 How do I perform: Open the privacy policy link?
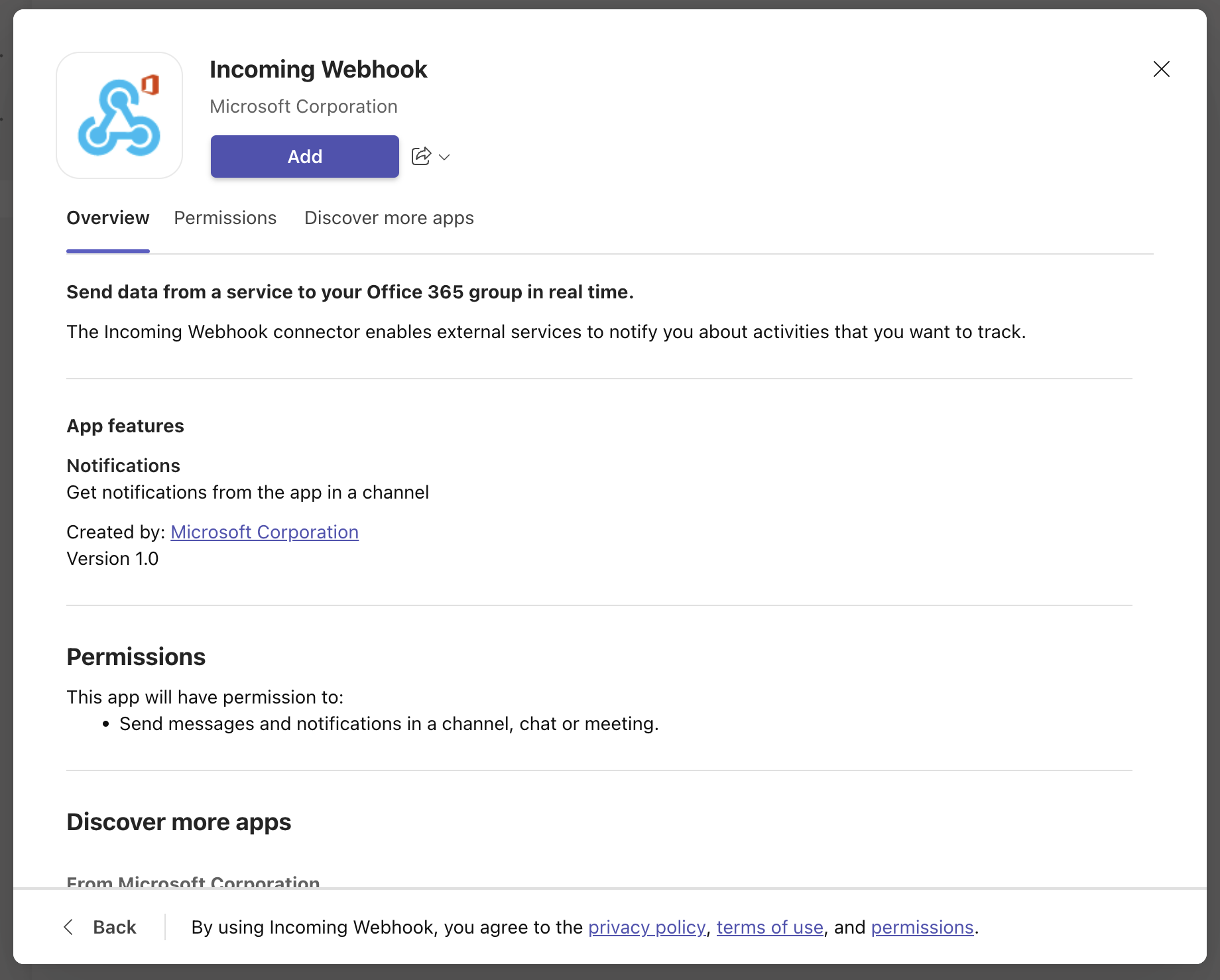tap(647, 927)
